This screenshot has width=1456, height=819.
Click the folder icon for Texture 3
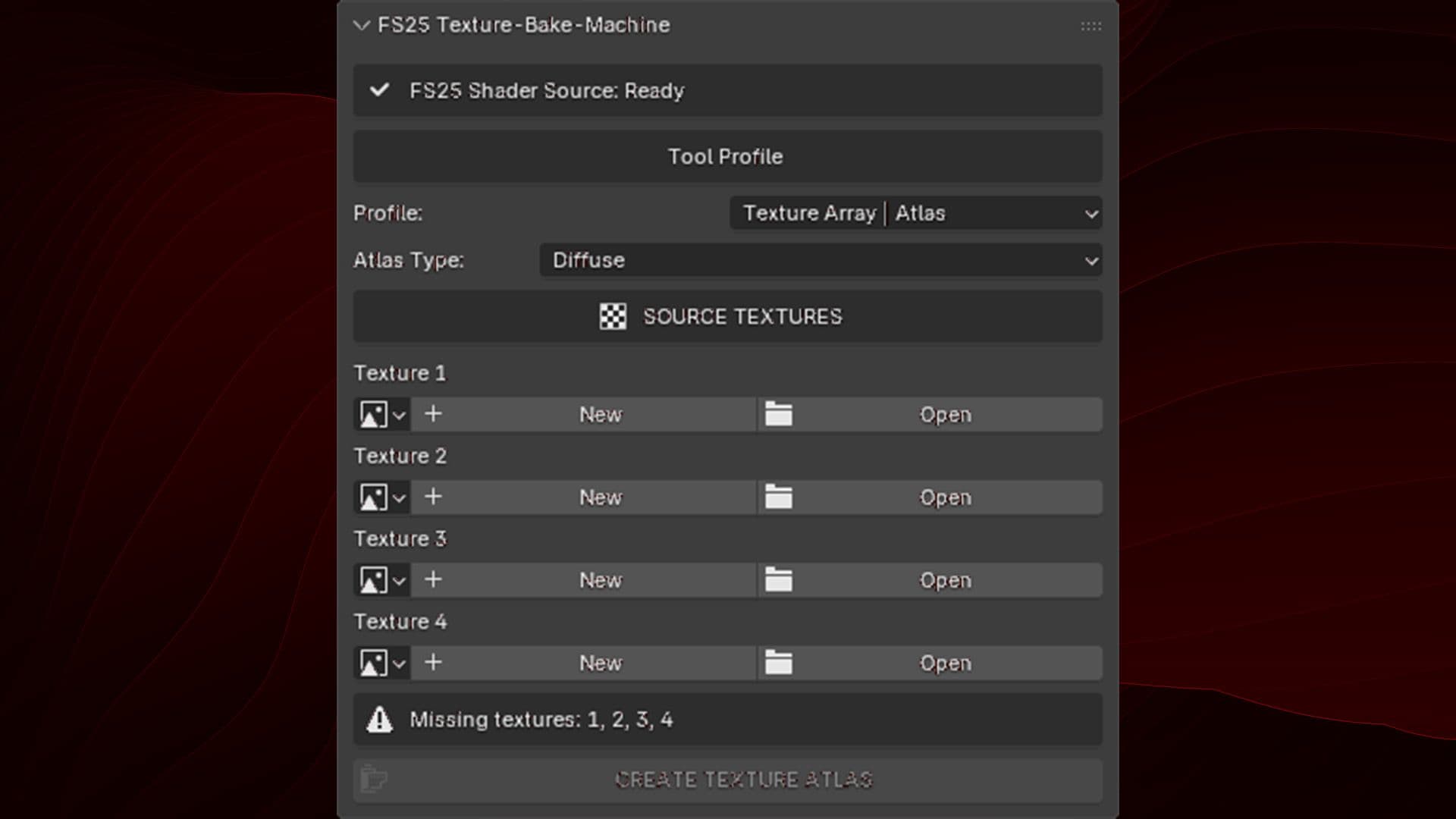coord(779,580)
